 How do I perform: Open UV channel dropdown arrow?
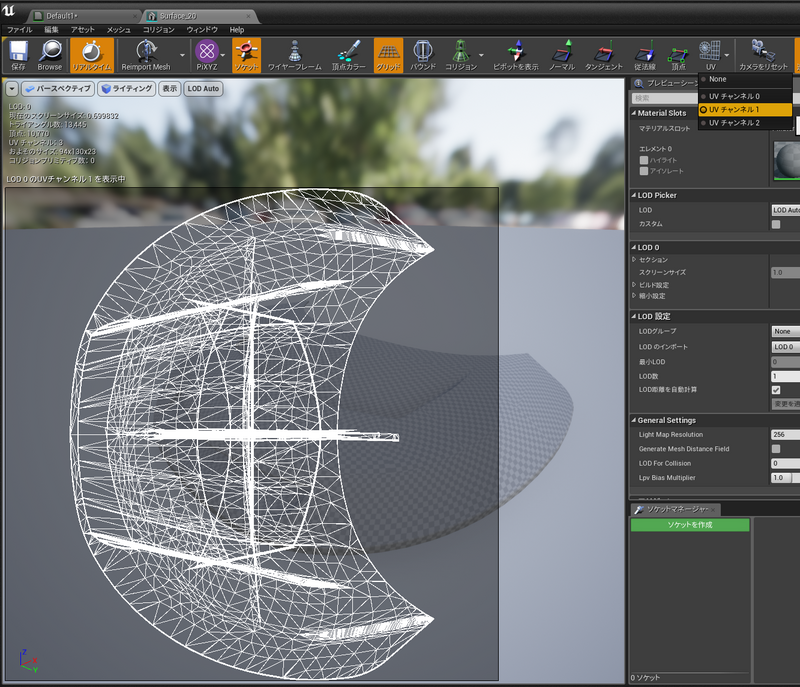(727, 55)
